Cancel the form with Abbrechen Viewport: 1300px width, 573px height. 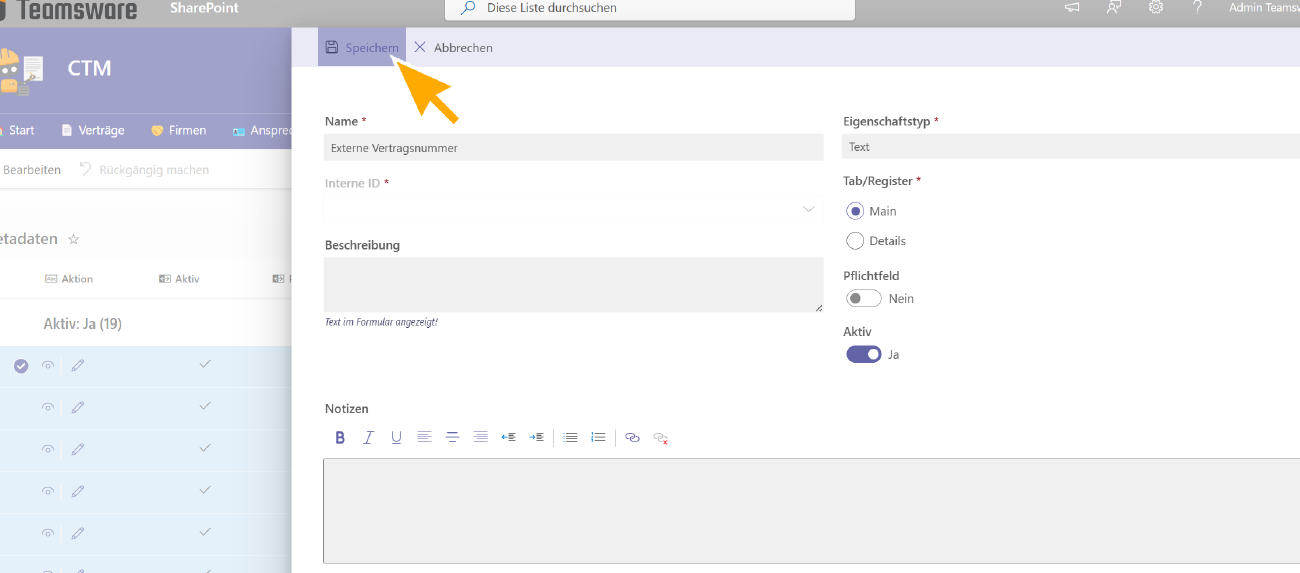[453, 48]
